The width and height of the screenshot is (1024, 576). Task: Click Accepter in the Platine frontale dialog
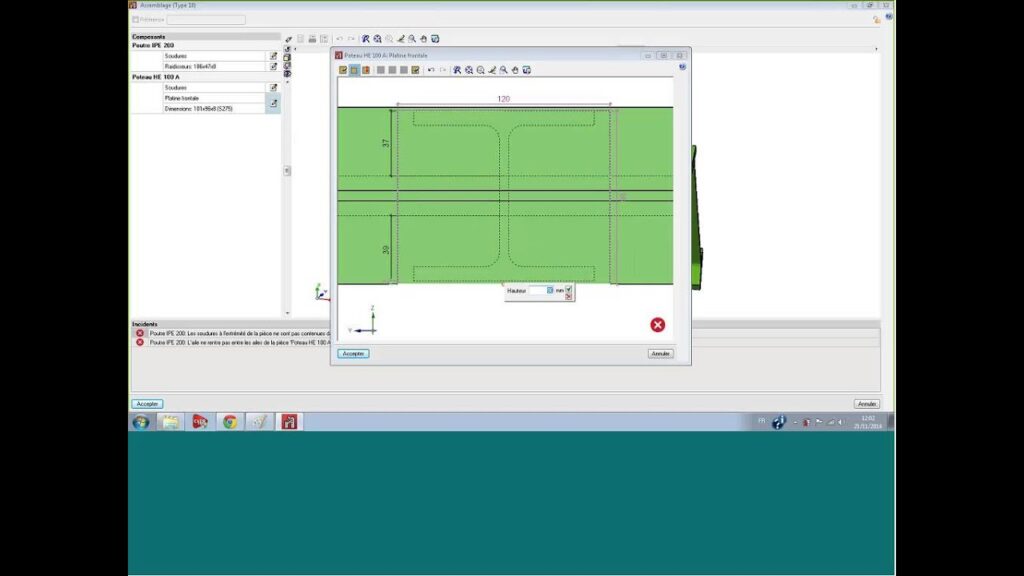coord(353,353)
